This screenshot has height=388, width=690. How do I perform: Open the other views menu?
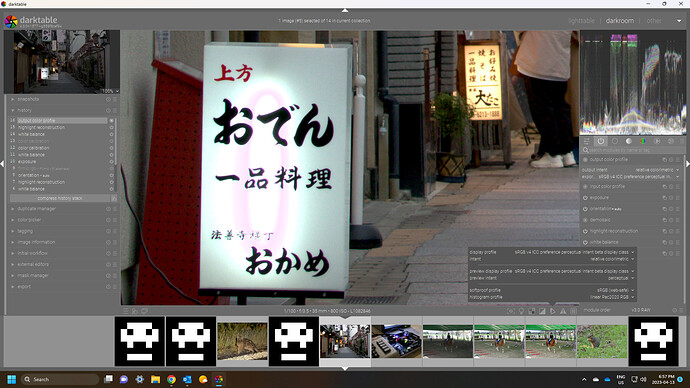point(654,21)
